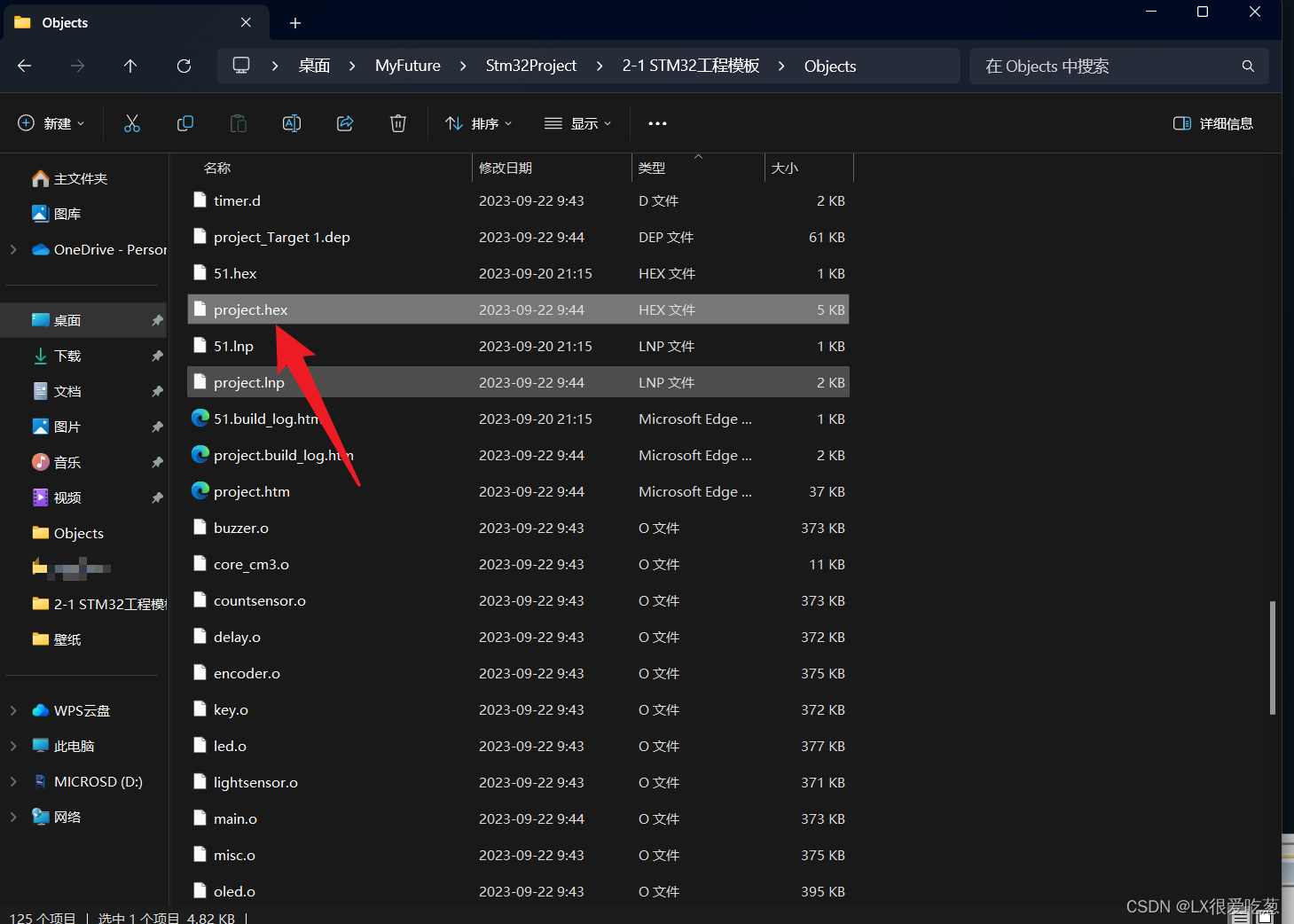Click the Paste clipboard icon
The image size is (1294, 924).
[239, 123]
